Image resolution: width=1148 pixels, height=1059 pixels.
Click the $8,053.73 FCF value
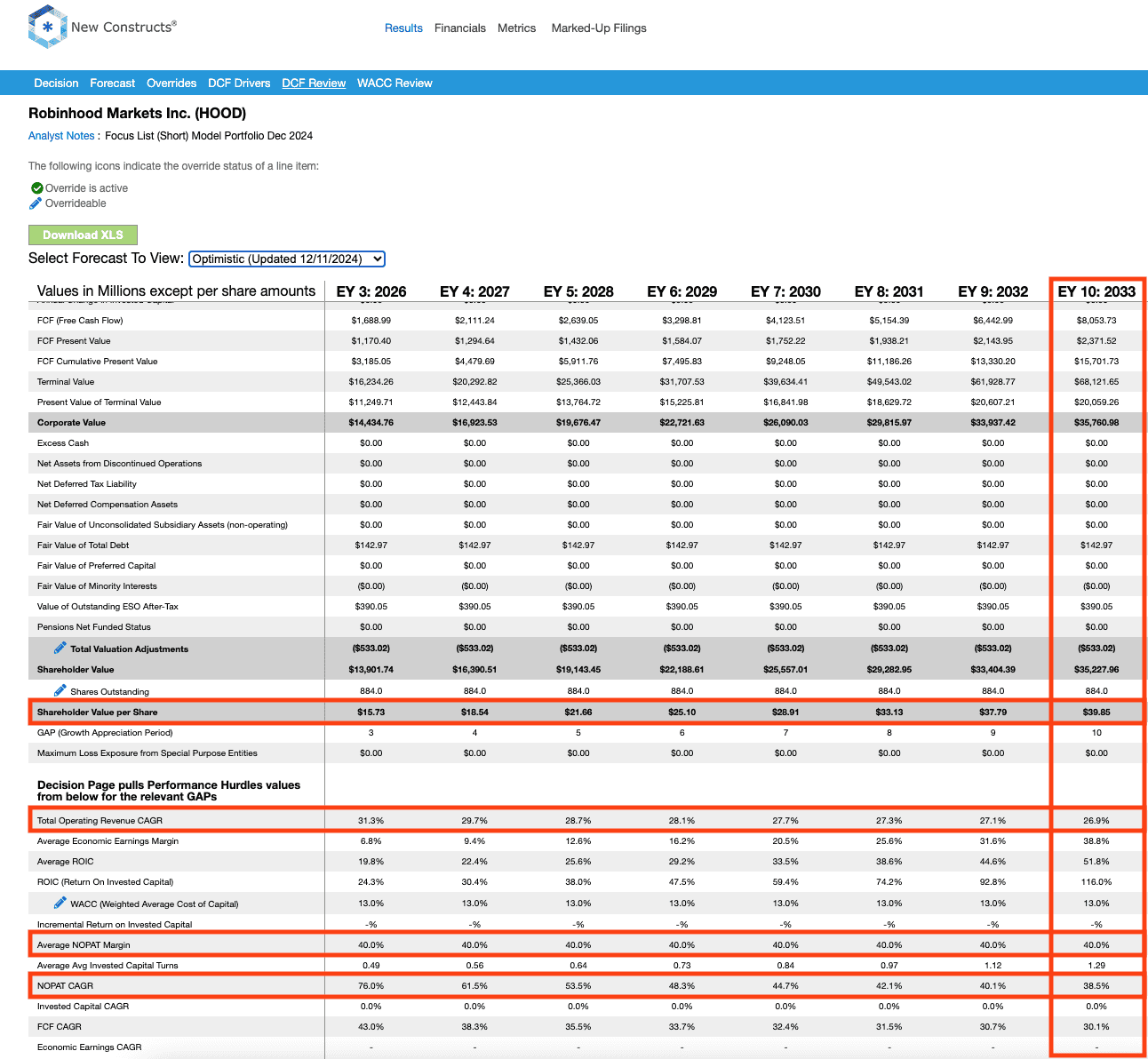pyautogui.click(x=1096, y=321)
